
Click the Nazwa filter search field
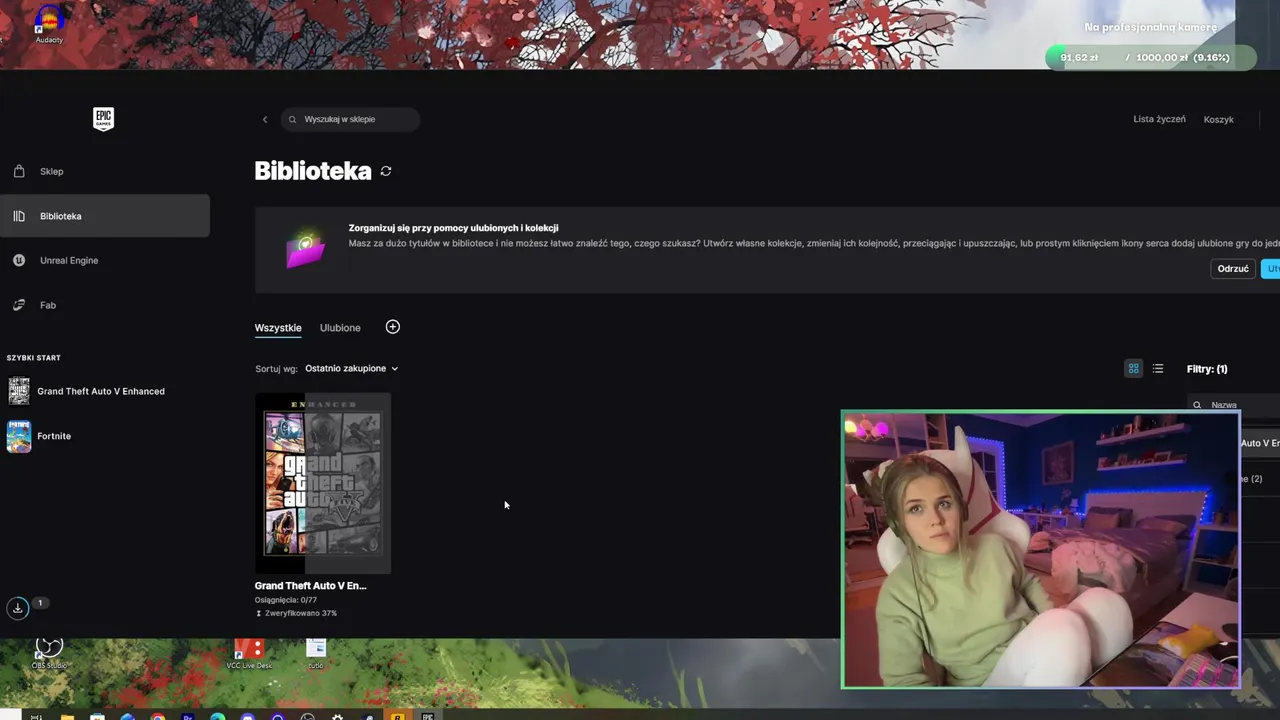pos(1234,405)
